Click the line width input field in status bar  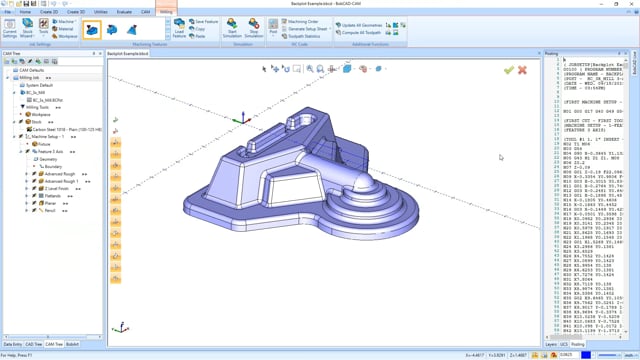tap(609, 356)
